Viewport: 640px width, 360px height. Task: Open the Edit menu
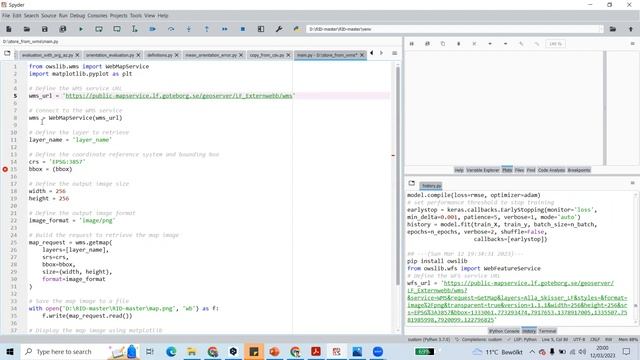[17, 16]
